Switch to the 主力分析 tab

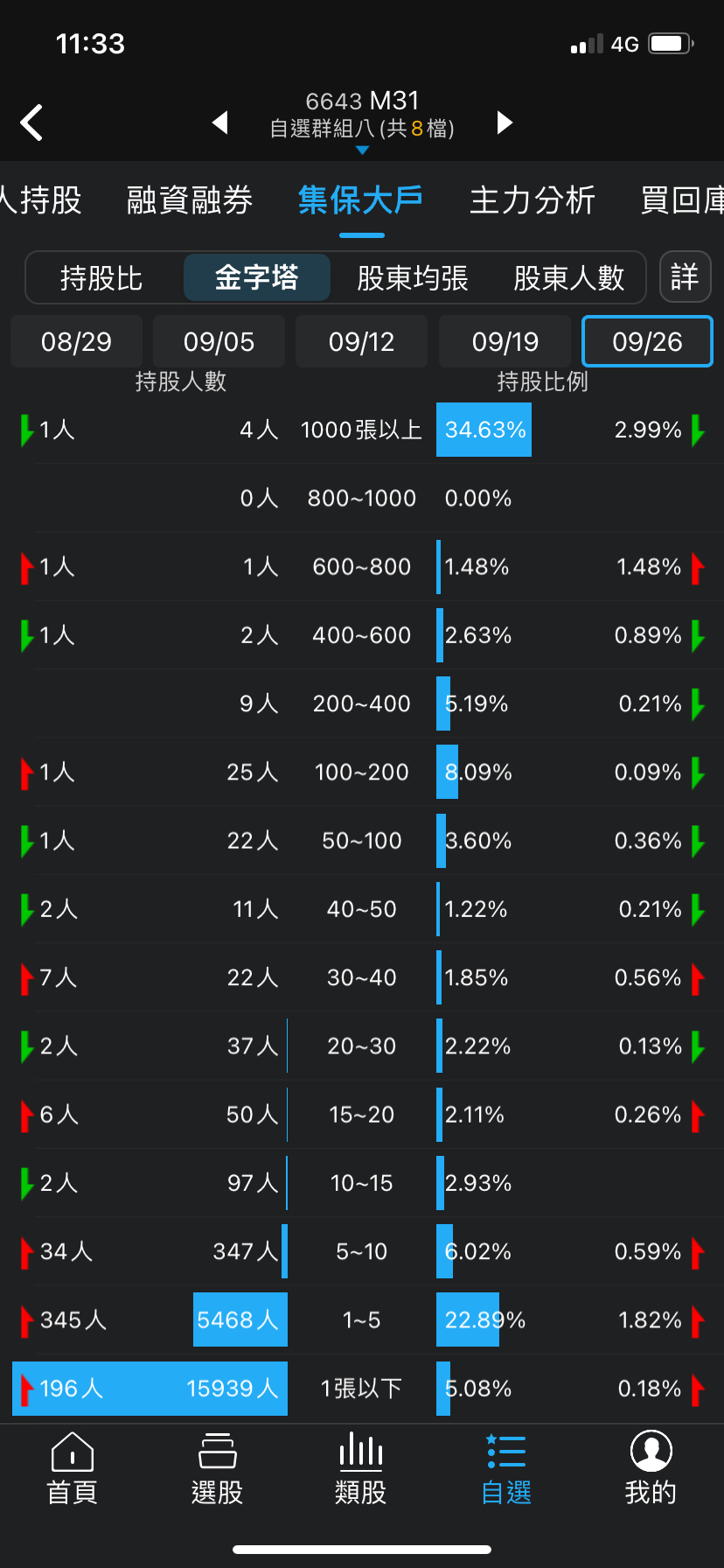[533, 200]
